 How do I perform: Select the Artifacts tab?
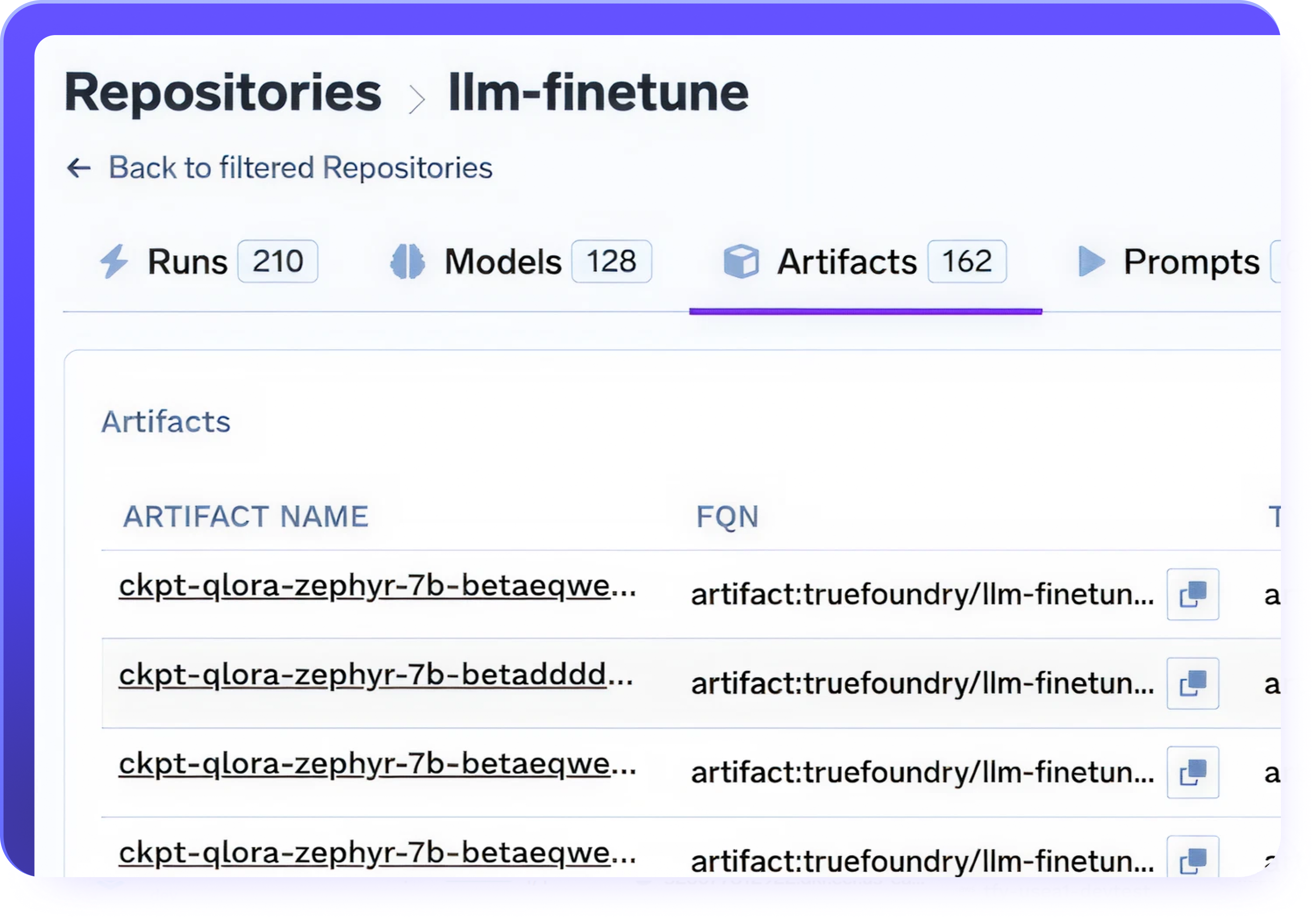coord(847,262)
